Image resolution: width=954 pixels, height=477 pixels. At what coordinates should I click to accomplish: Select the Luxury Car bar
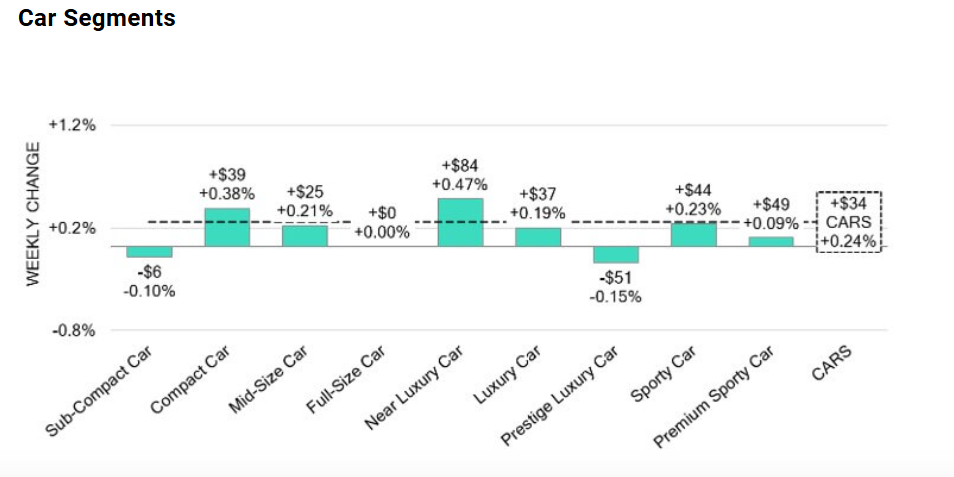pyautogui.click(x=538, y=237)
